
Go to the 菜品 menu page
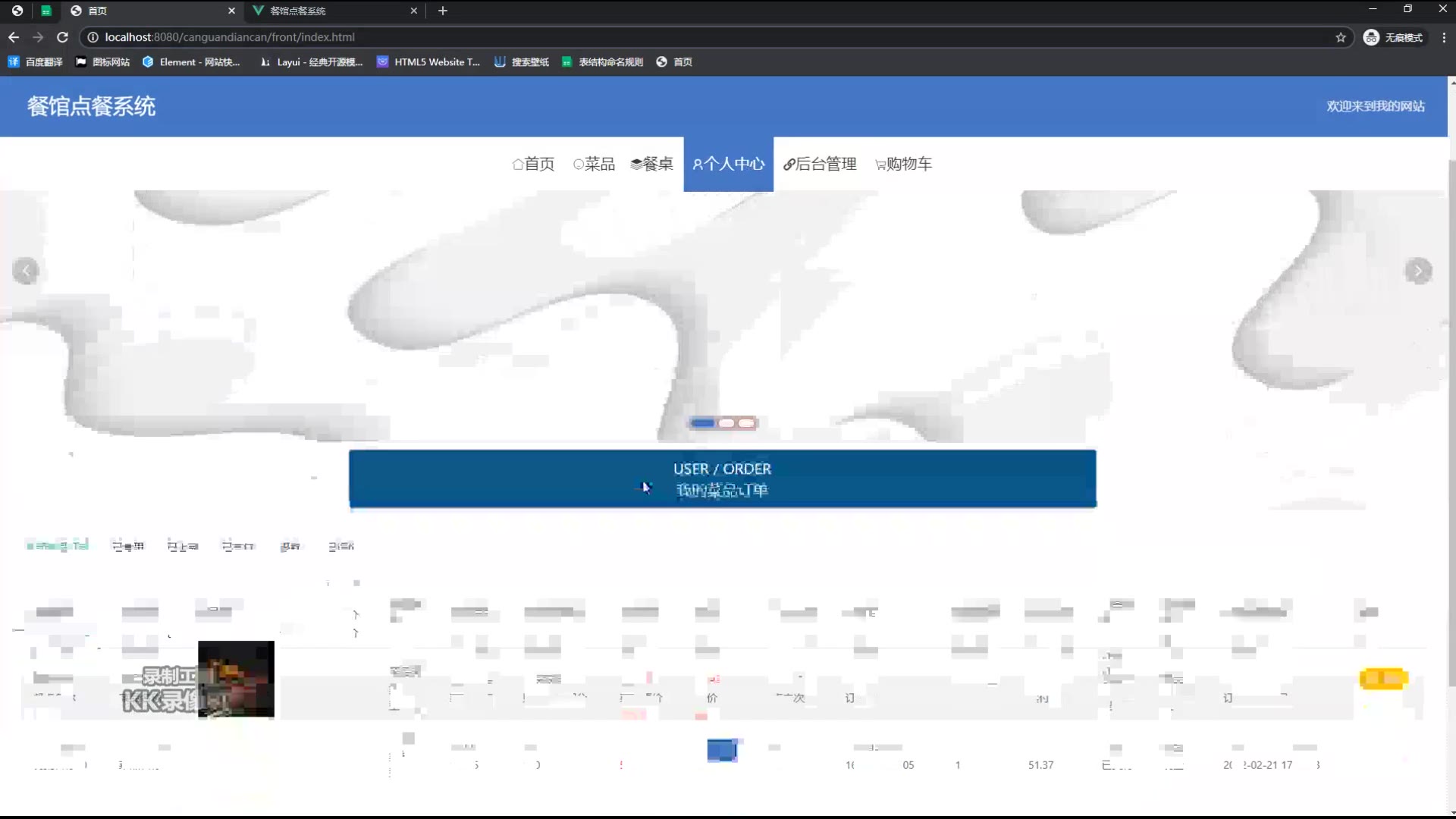coord(594,164)
